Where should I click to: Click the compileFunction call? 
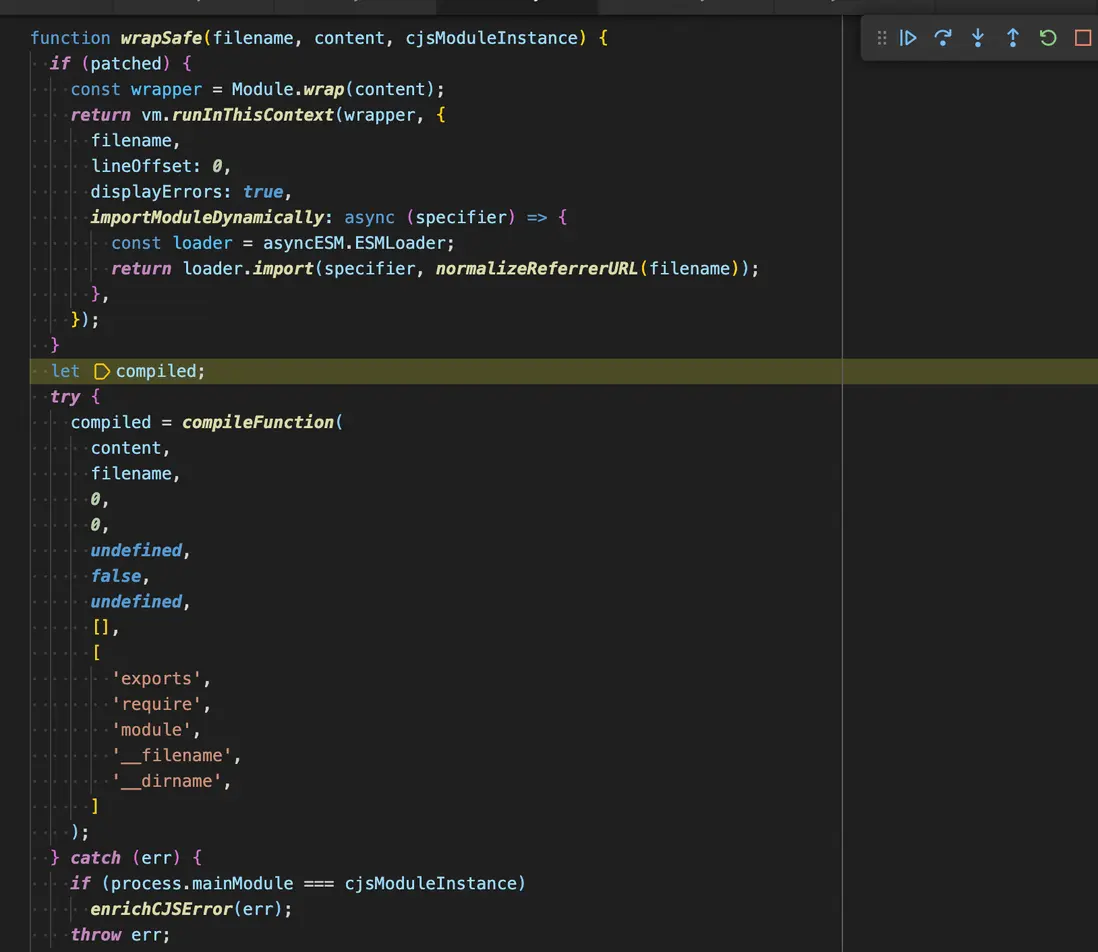tap(258, 422)
